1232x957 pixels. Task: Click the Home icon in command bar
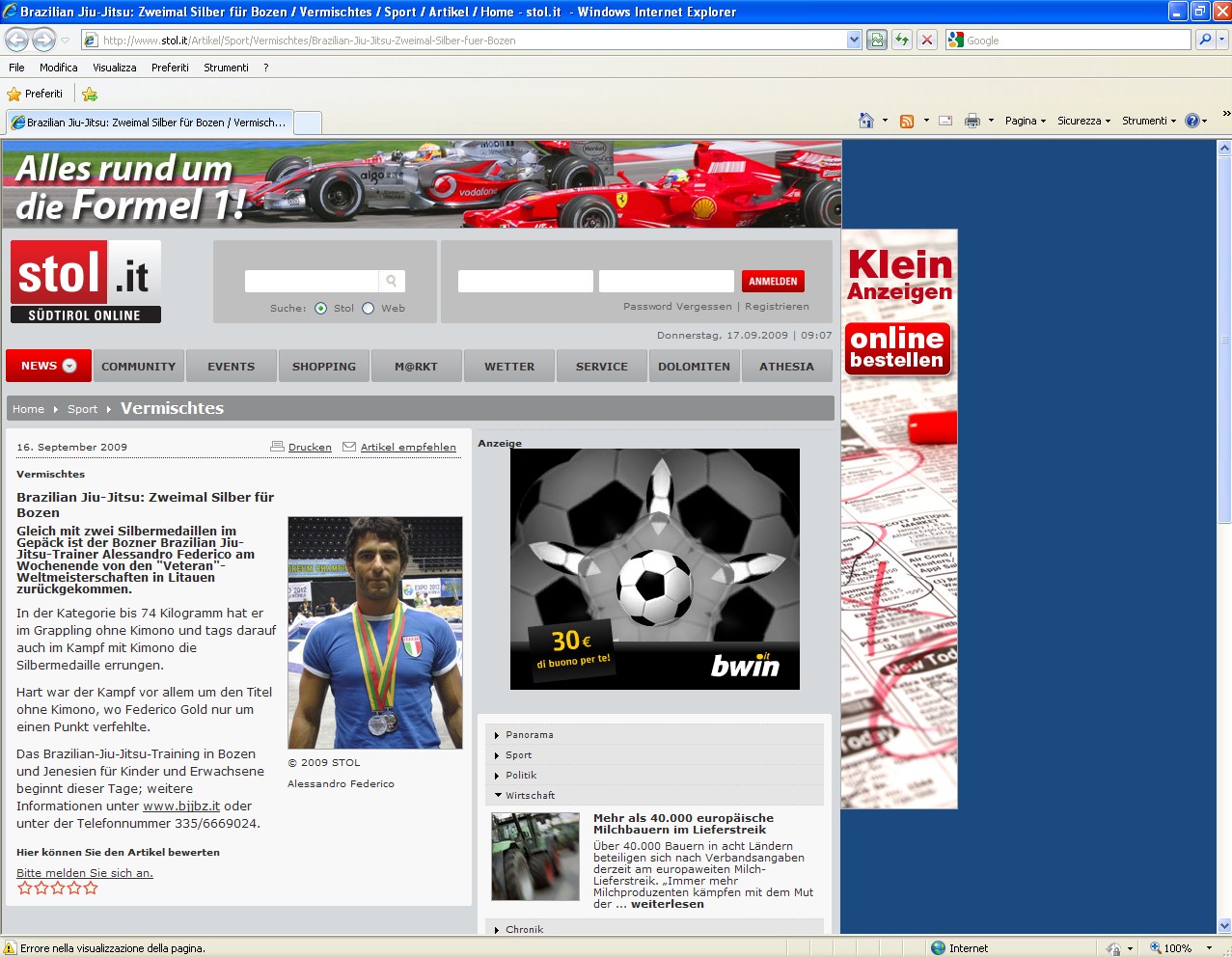(865, 121)
